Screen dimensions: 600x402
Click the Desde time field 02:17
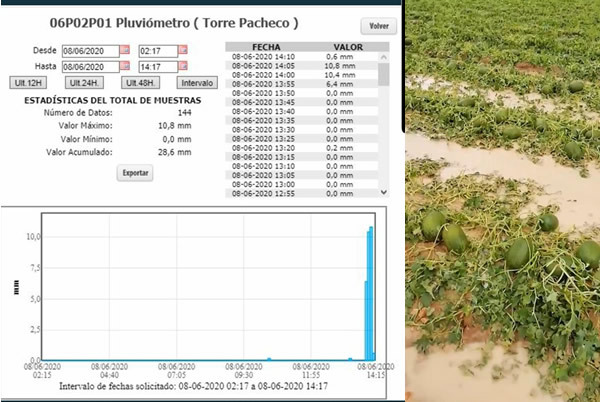(x=158, y=49)
